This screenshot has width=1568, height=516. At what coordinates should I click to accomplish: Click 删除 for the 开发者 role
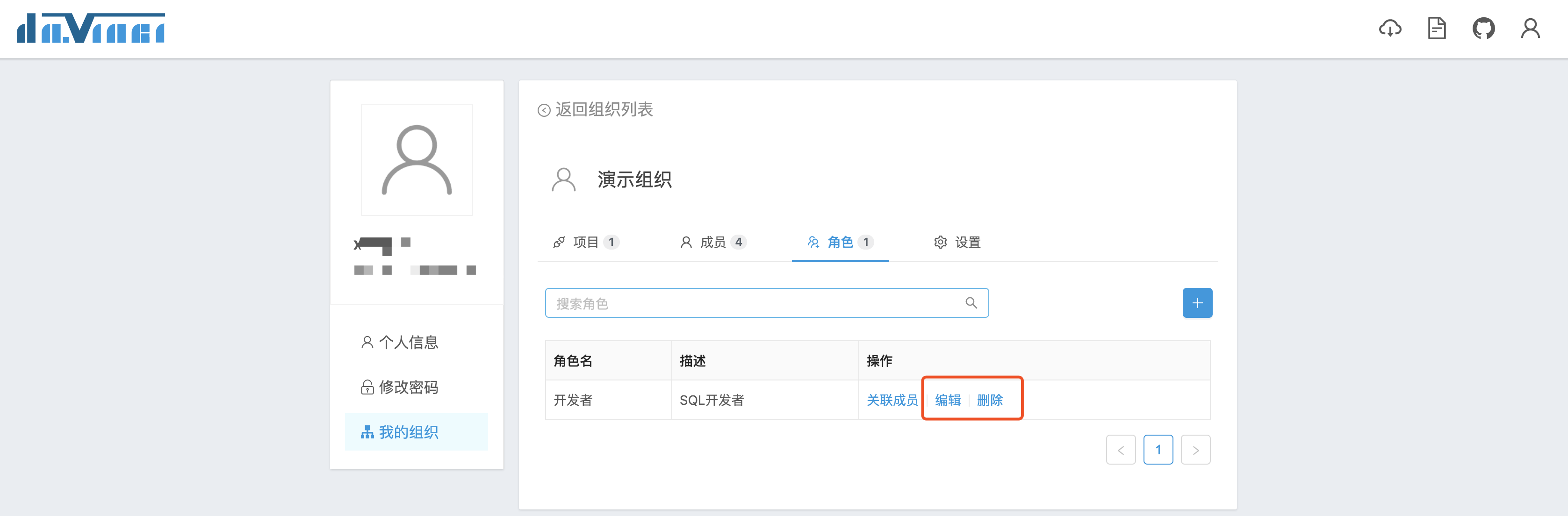click(x=990, y=401)
